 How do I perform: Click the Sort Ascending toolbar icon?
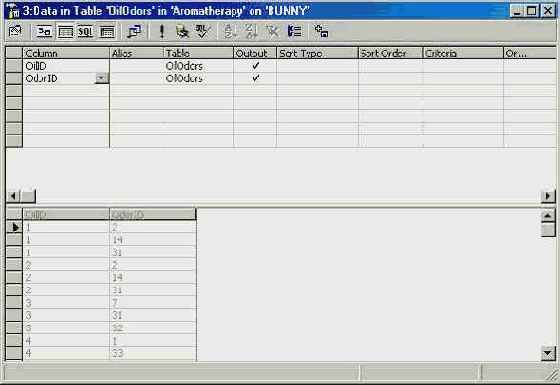pos(230,31)
